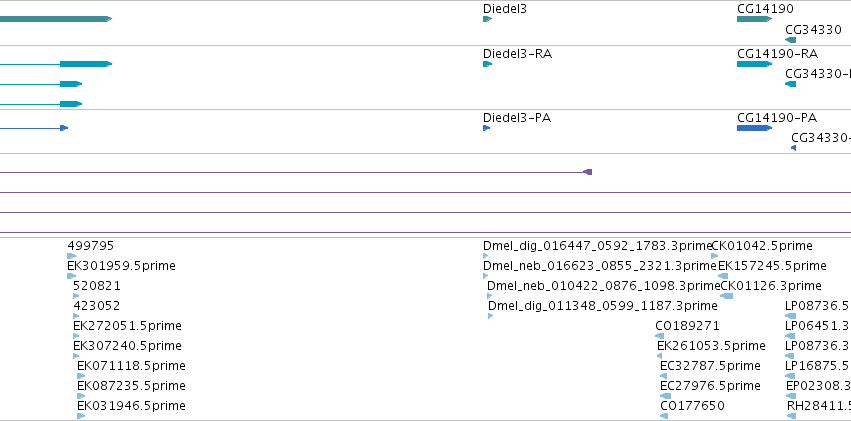Click Dmel_dig_011348_0599_1187.3prime label
Screen dimensions: 851x421
[603, 306]
